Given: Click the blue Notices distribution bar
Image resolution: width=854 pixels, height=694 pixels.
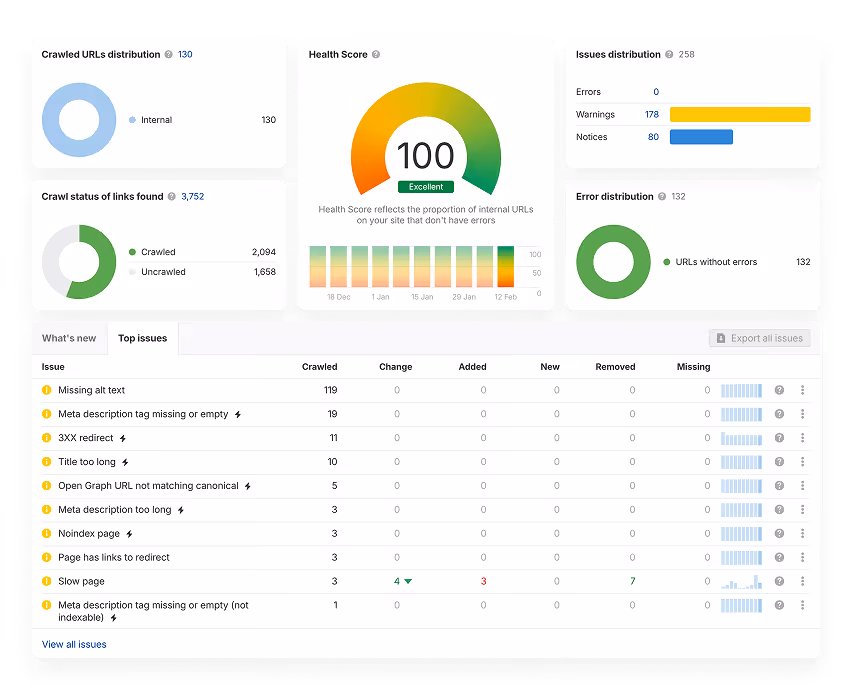Looking at the screenshot, I should point(702,137).
